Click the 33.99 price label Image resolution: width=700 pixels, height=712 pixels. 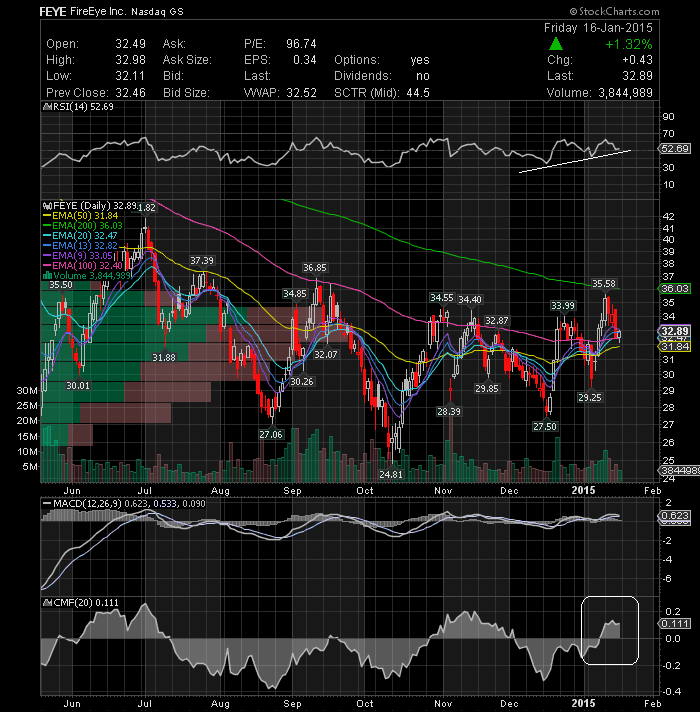(563, 306)
